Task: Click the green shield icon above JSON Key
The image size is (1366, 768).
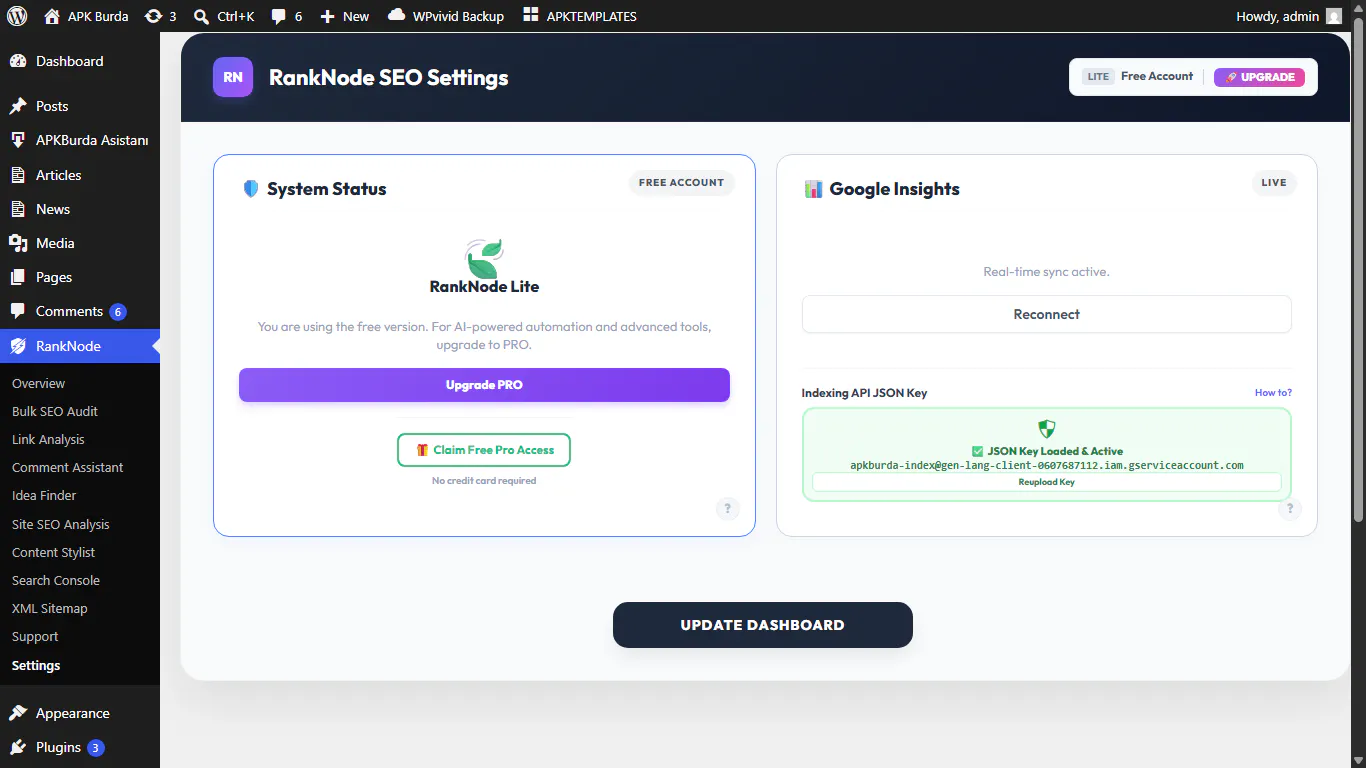Action: pyautogui.click(x=1047, y=429)
